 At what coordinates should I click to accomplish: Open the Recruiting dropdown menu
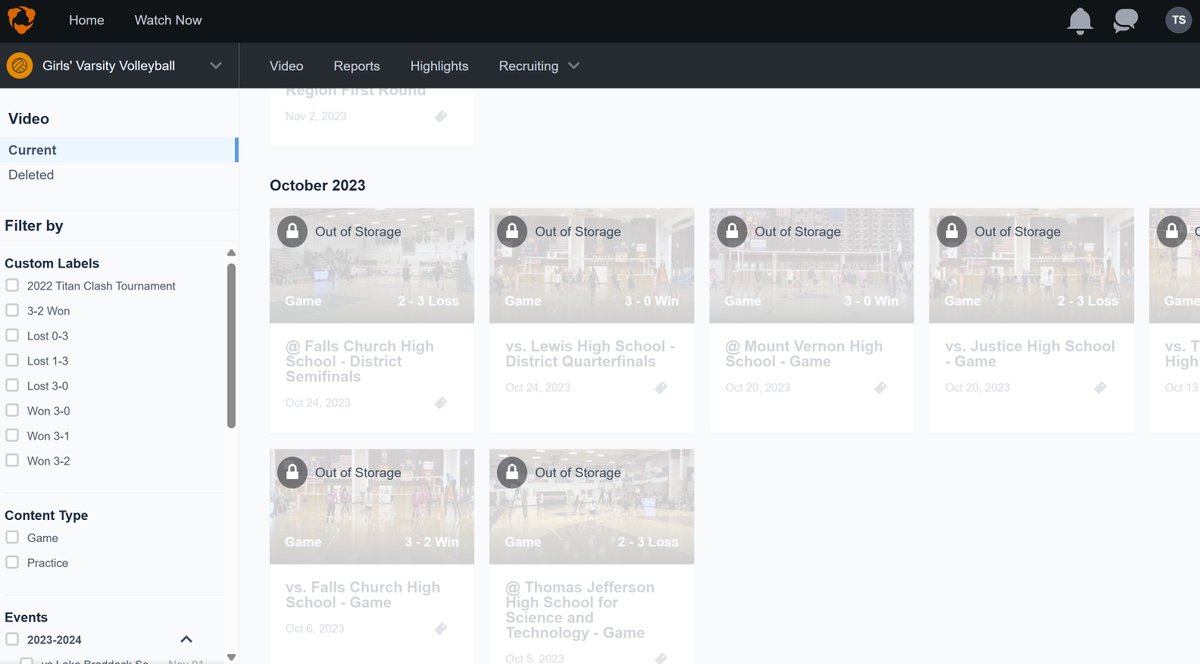pyautogui.click(x=538, y=65)
